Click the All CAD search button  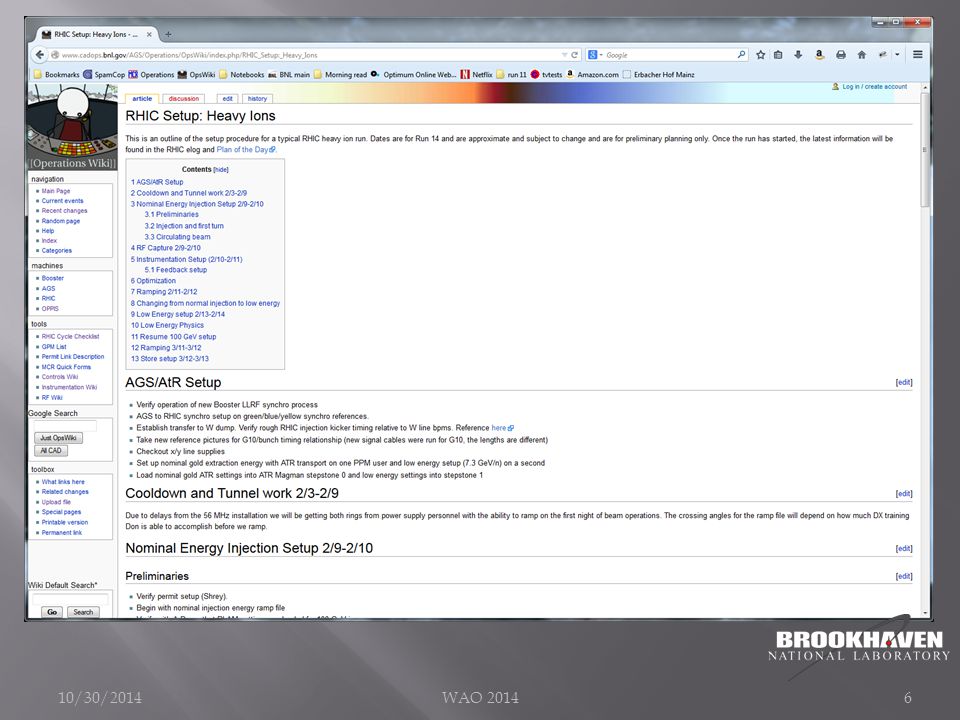click(x=51, y=451)
